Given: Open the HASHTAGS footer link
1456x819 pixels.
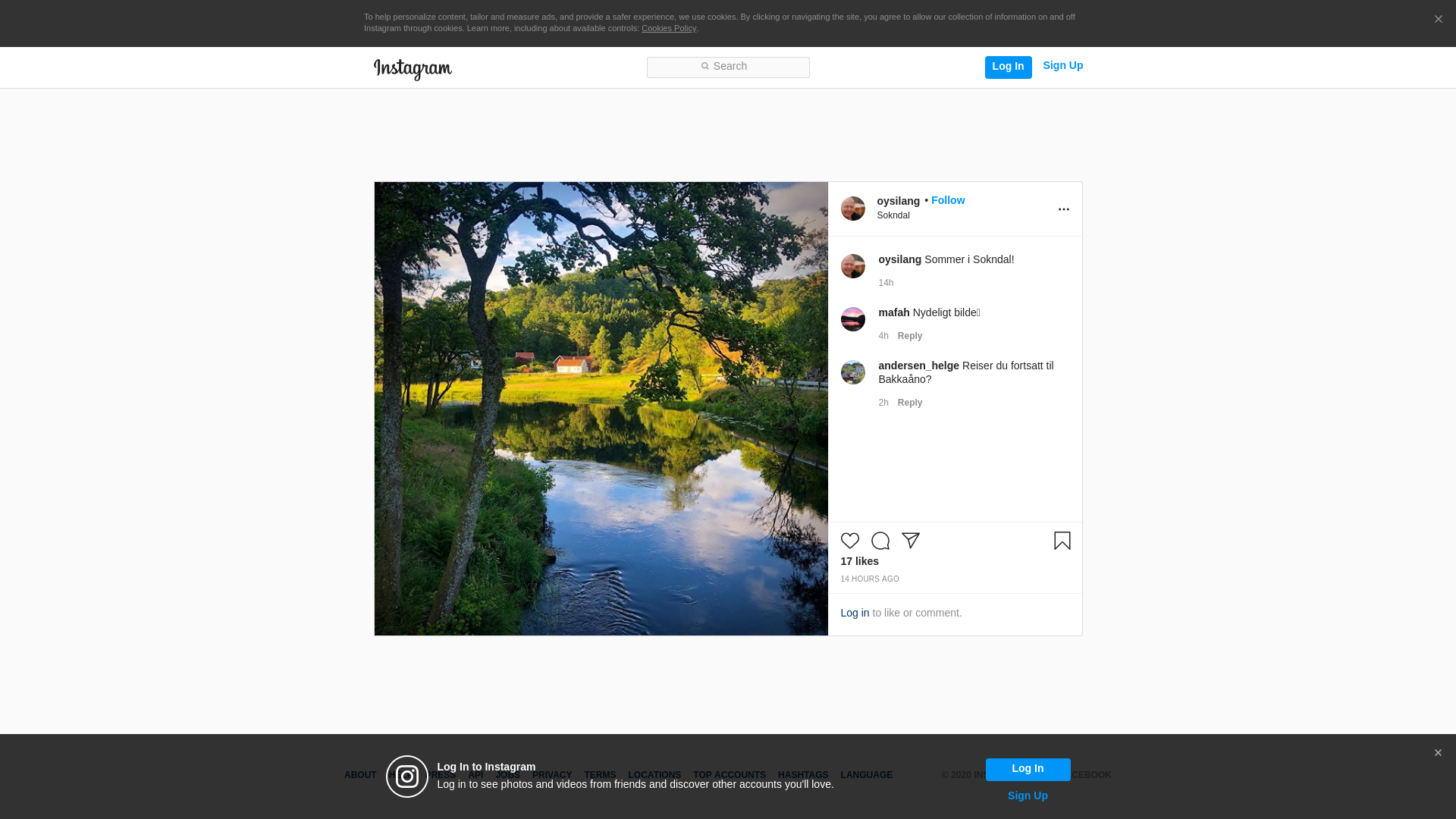Looking at the screenshot, I should 803,775.
